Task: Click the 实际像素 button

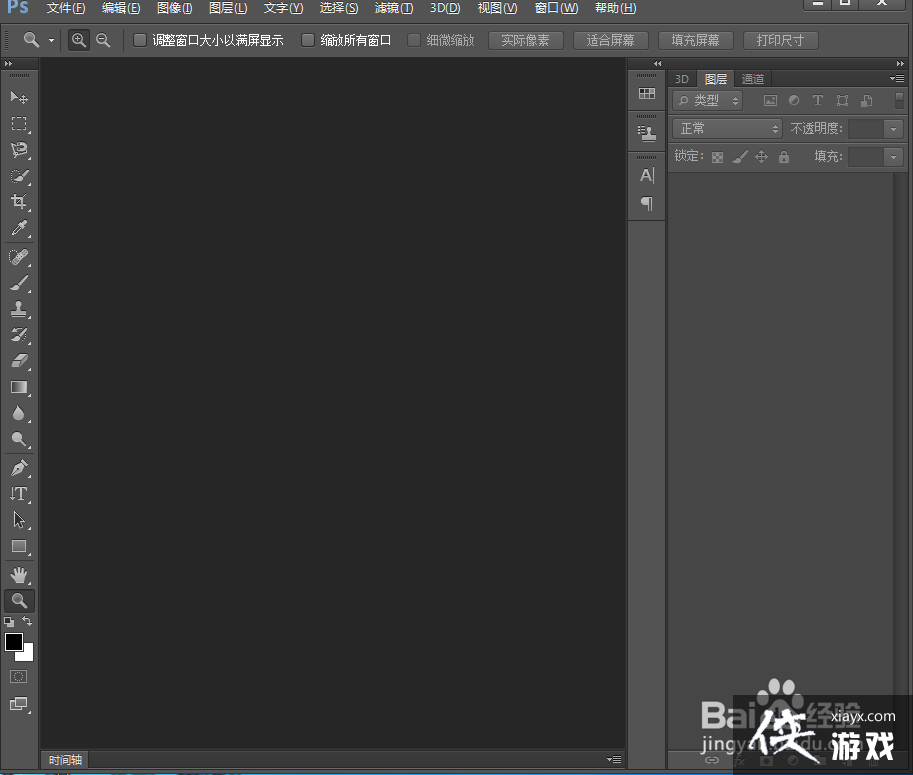Action: click(x=525, y=40)
